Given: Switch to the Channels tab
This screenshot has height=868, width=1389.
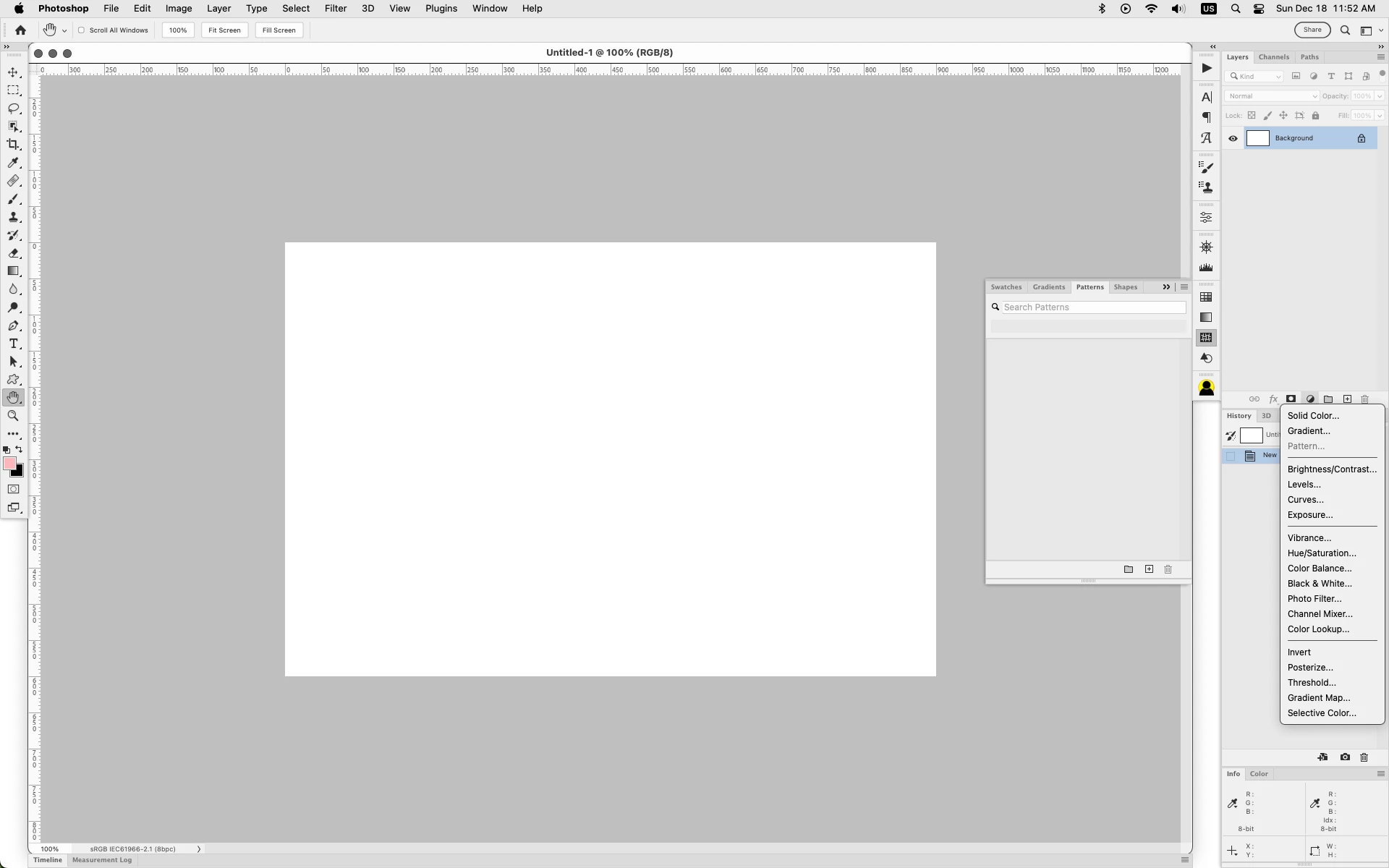Looking at the screenshot, I should [1273, 57].
